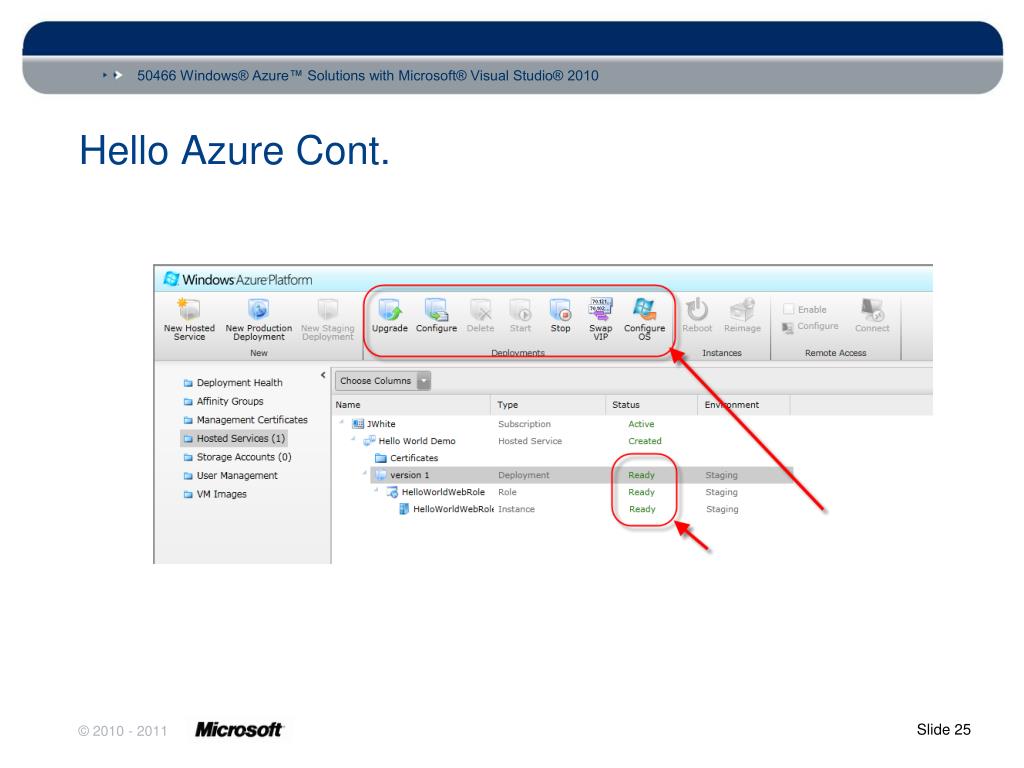
Task: Click the Role type cell
Action: tap(507, 492)
